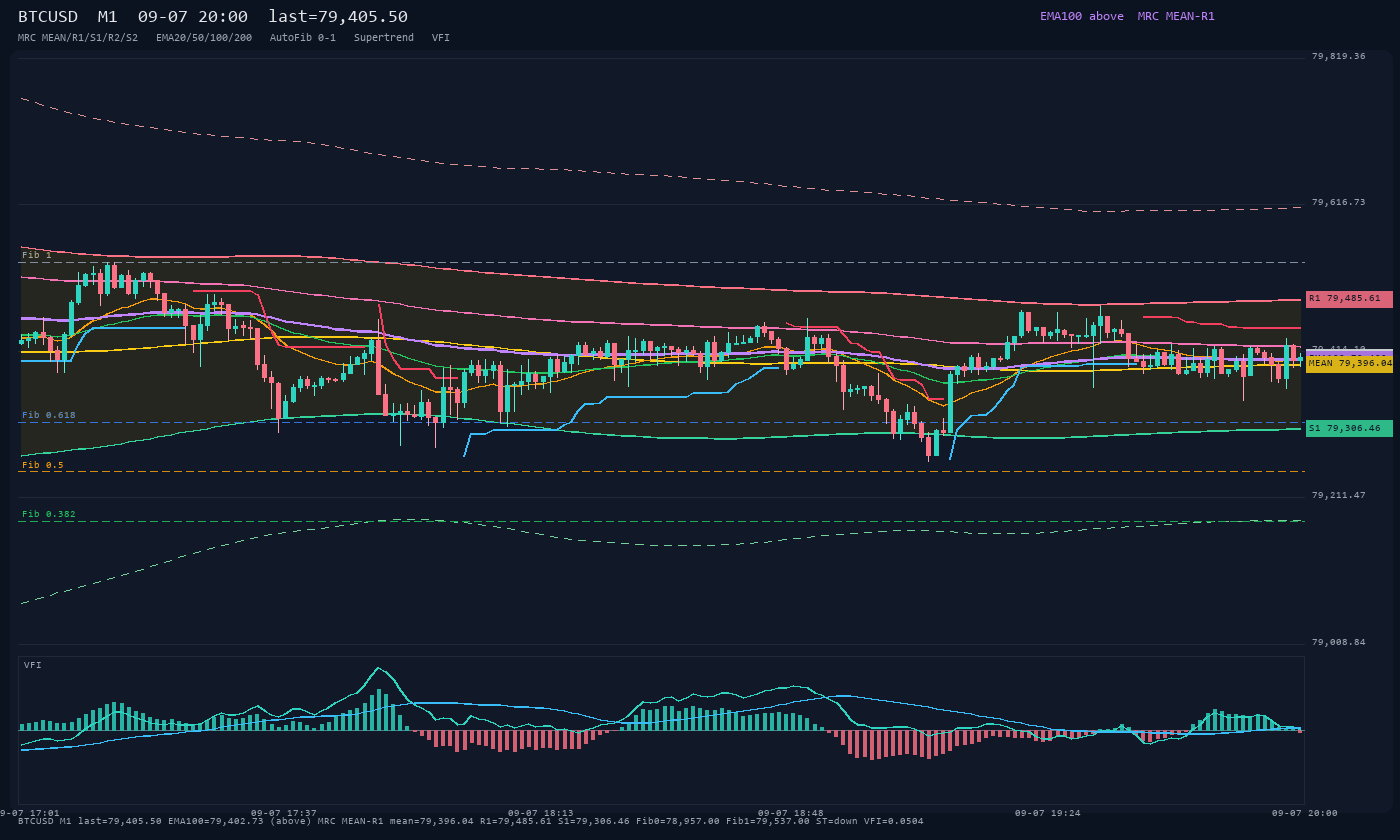Click the MRC MEAN-R1 status text
Screen dimensions: 1400x840
pos(1176,16)
